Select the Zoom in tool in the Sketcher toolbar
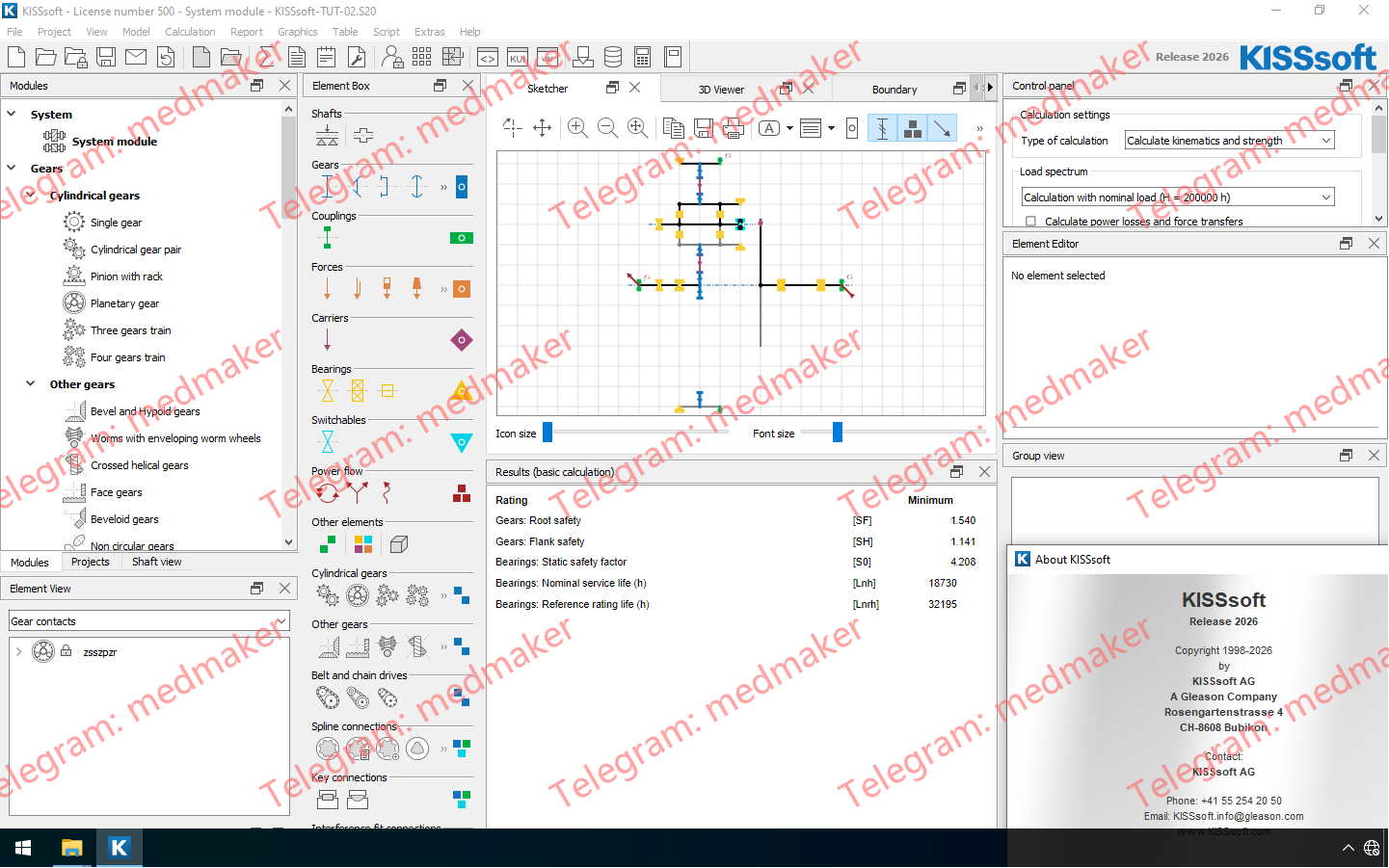Screen dimensions: 1389x868 coord(577,127)
